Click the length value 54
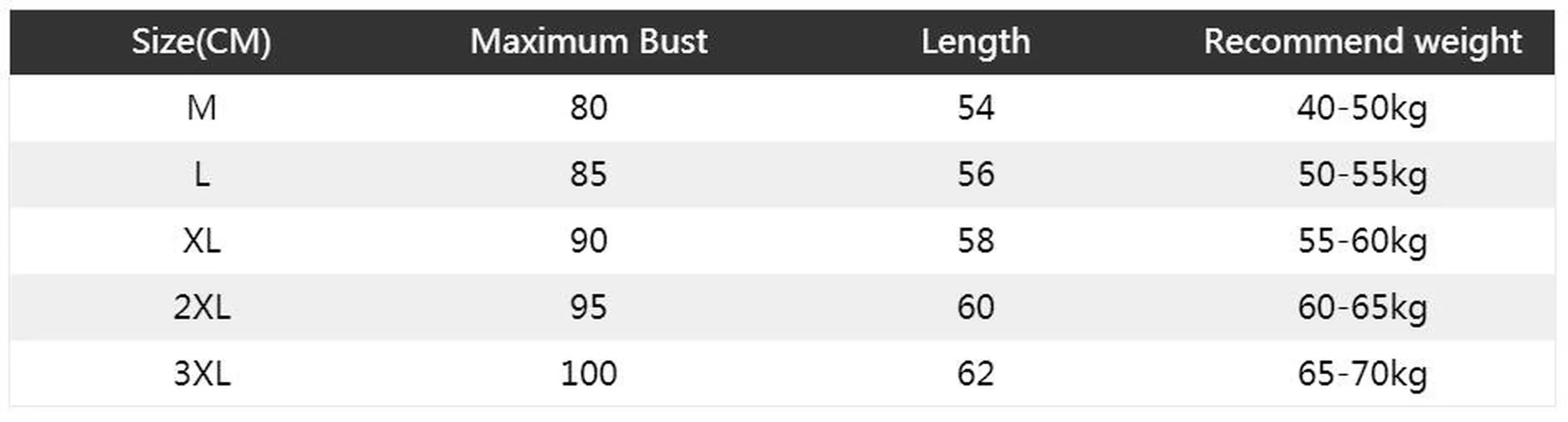Viewport: 1568px width, 422px height. [x=976, y=108]
